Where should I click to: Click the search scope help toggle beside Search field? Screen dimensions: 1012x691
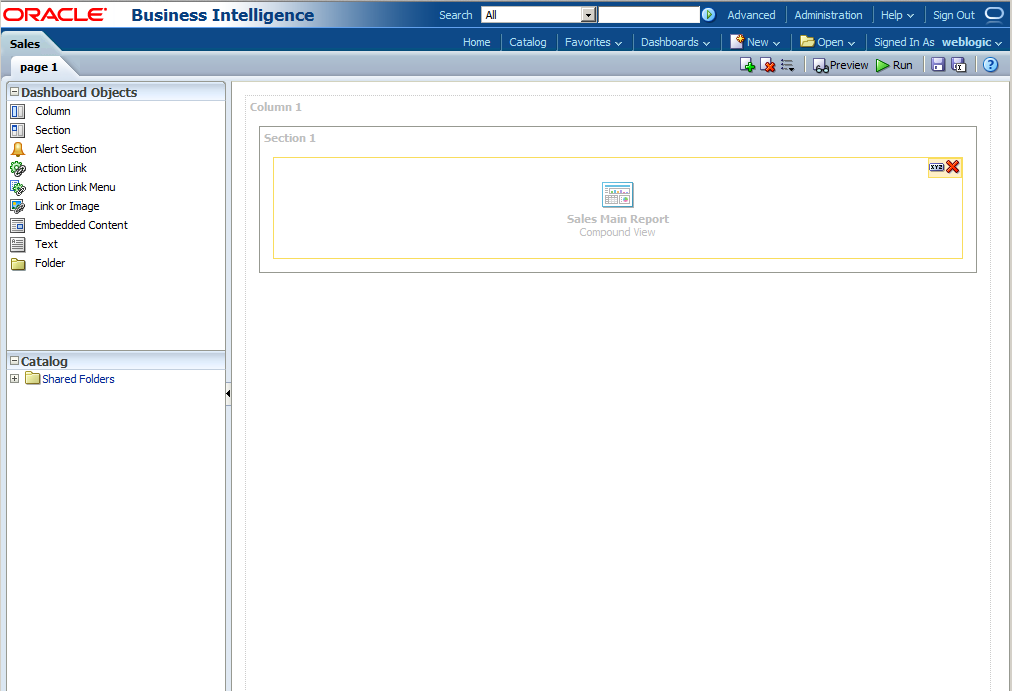point(707,14)
